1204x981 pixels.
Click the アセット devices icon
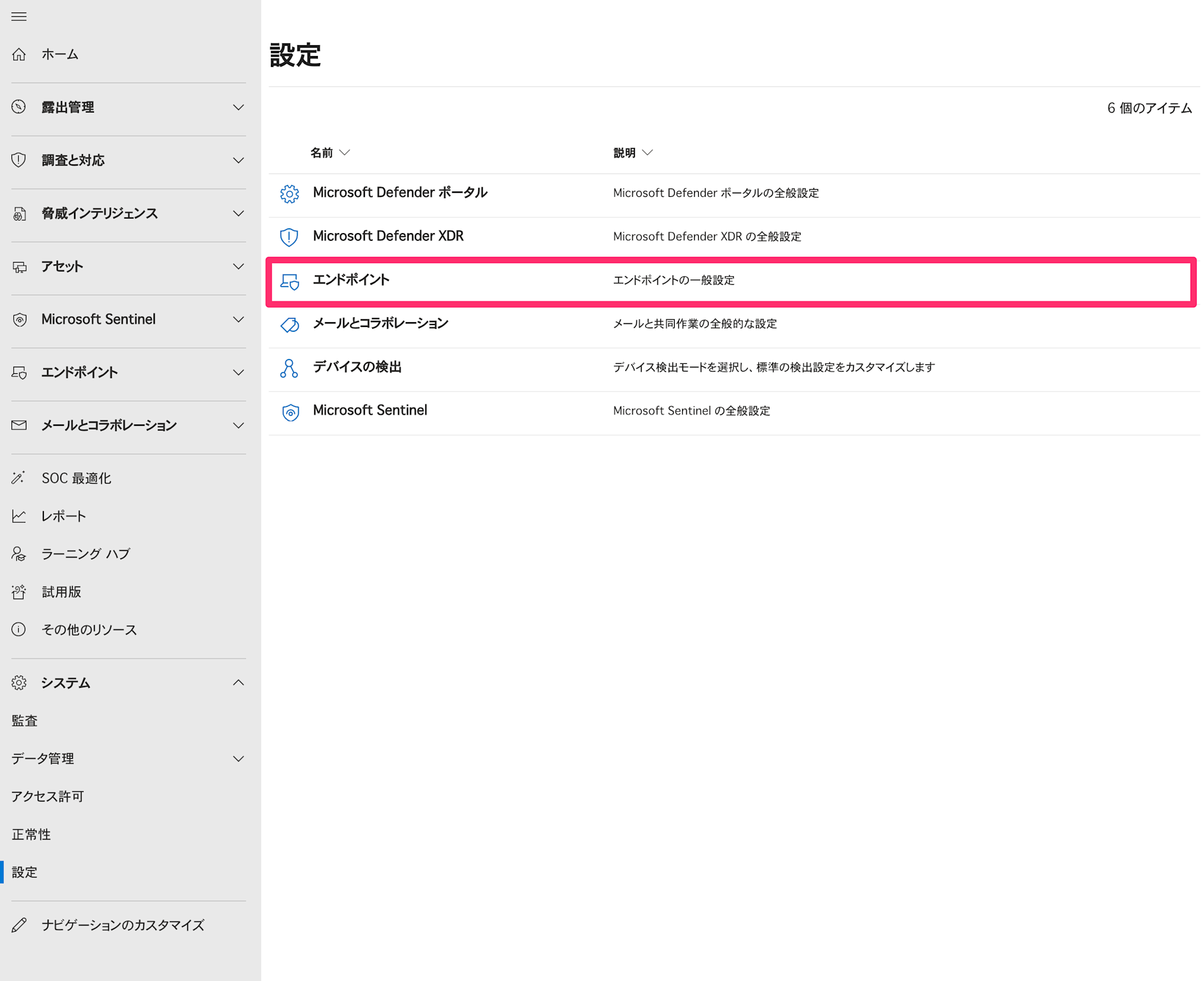[19, 266]
